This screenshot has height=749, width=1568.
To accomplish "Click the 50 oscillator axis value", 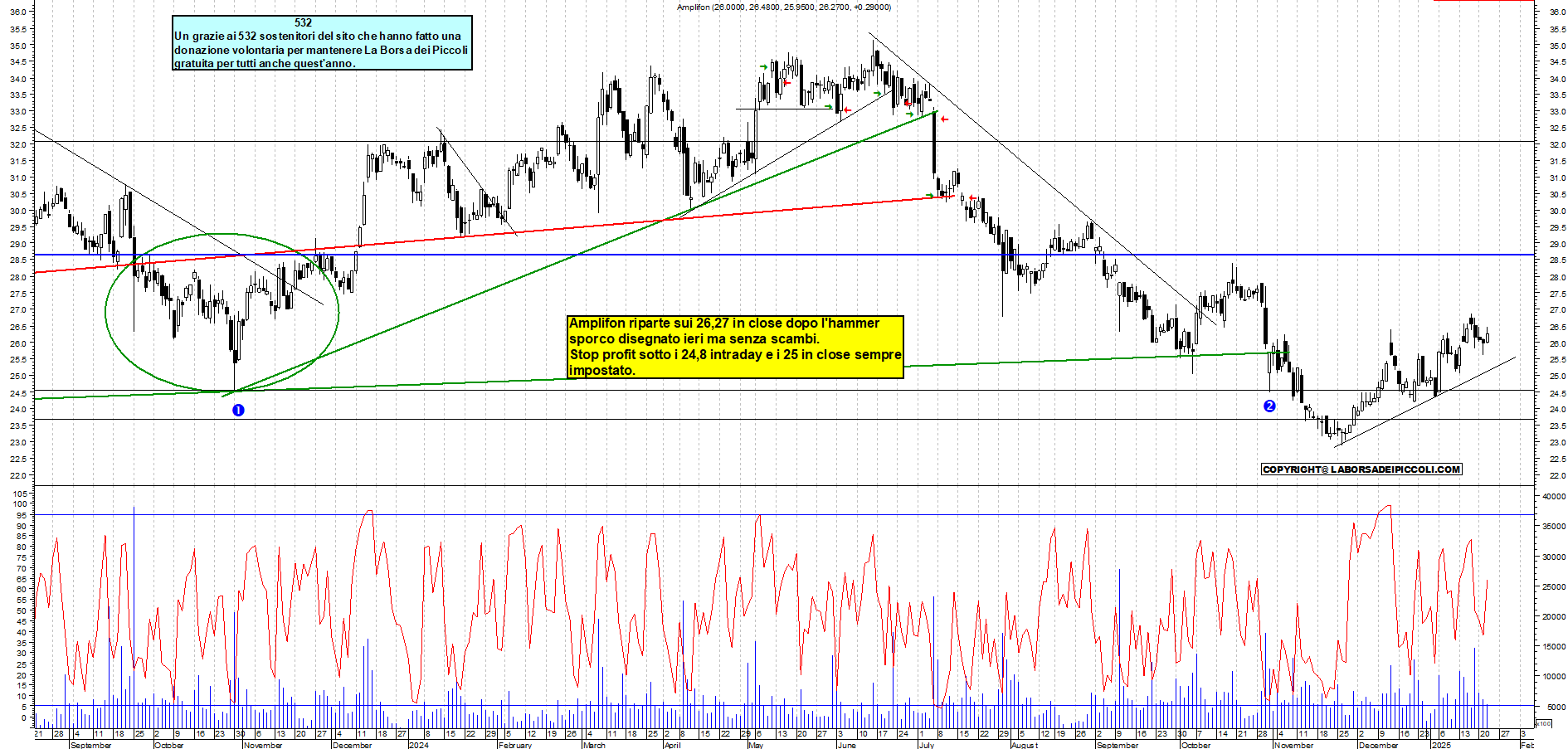I will pos(22,610).
